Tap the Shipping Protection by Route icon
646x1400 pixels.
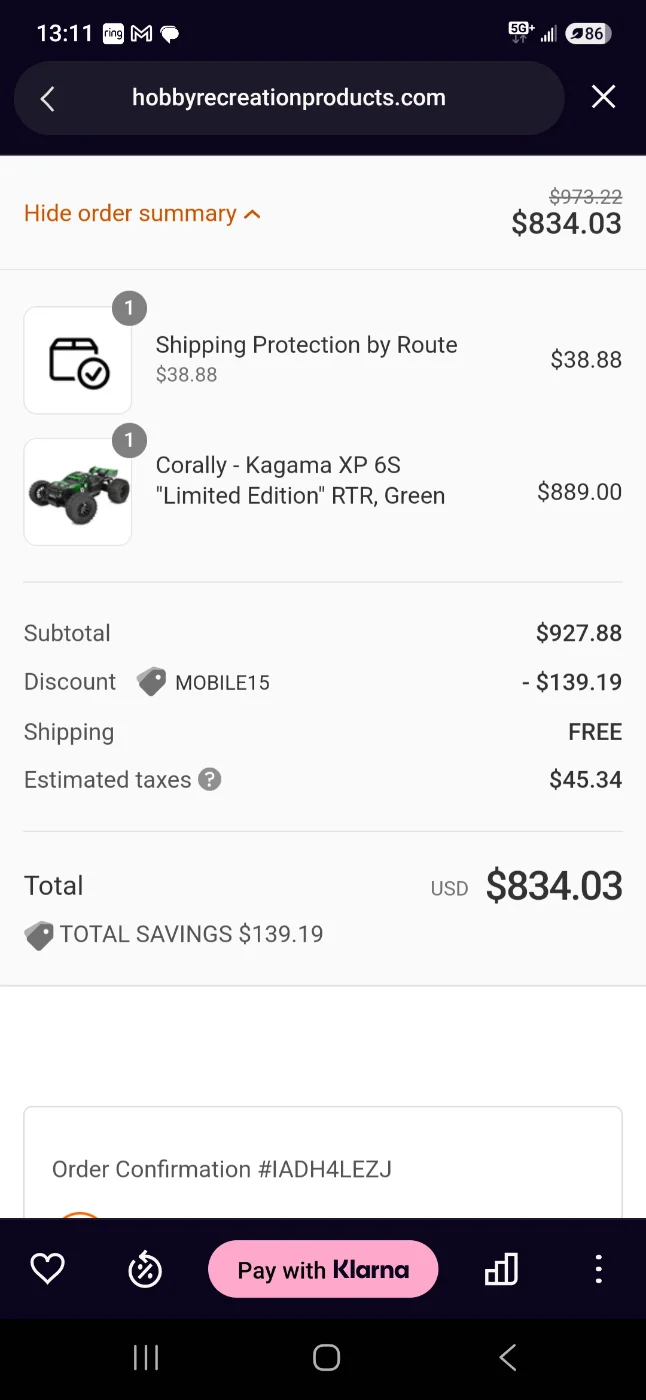(78, 360)
